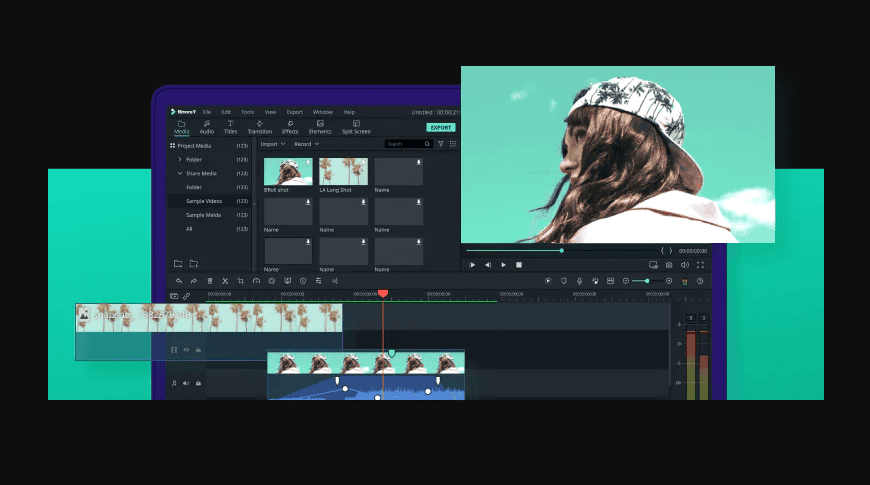Click the download icon on LA Long Shot thumbnail
This screenshot has height=485, width=870.
point(363,162)
